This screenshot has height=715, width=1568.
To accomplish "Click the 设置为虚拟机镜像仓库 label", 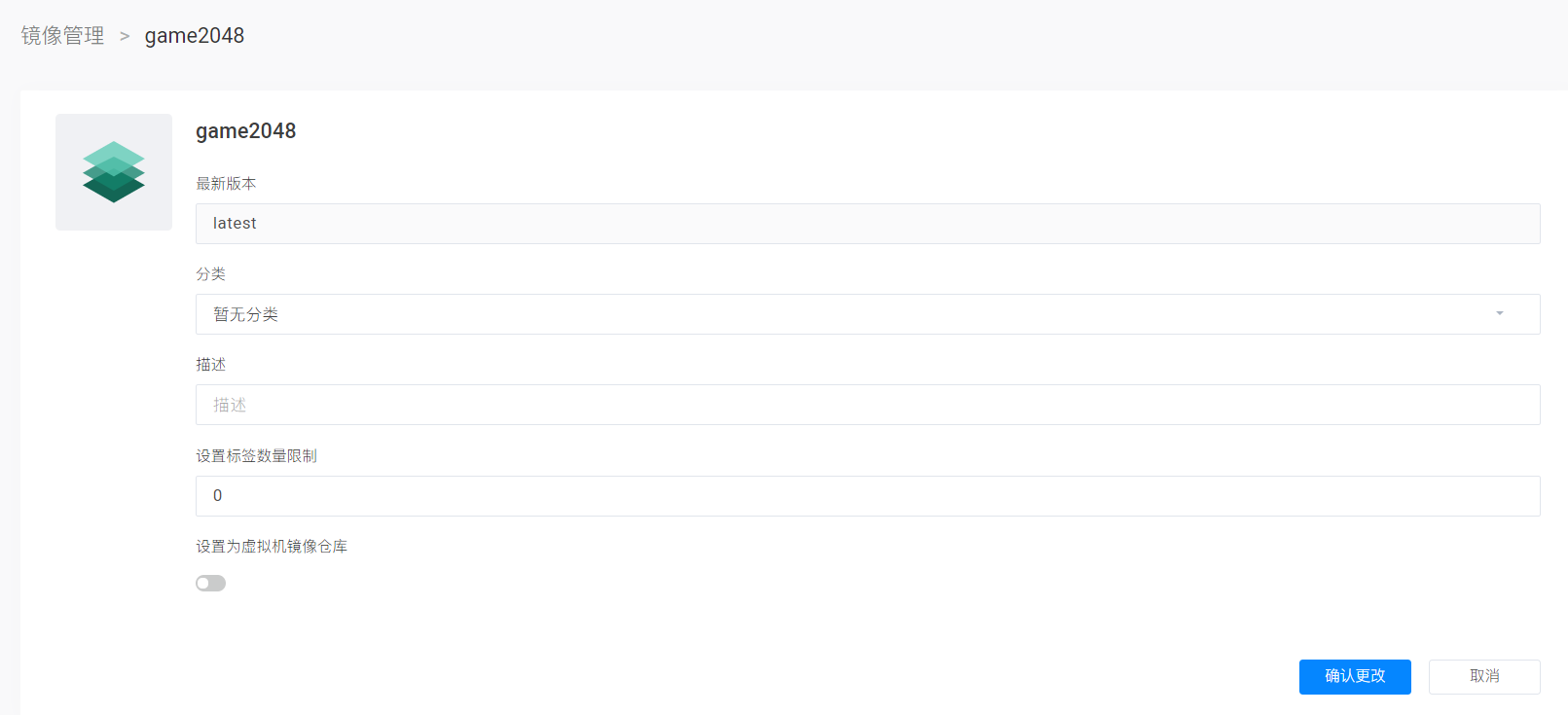I will coord(272,547).
